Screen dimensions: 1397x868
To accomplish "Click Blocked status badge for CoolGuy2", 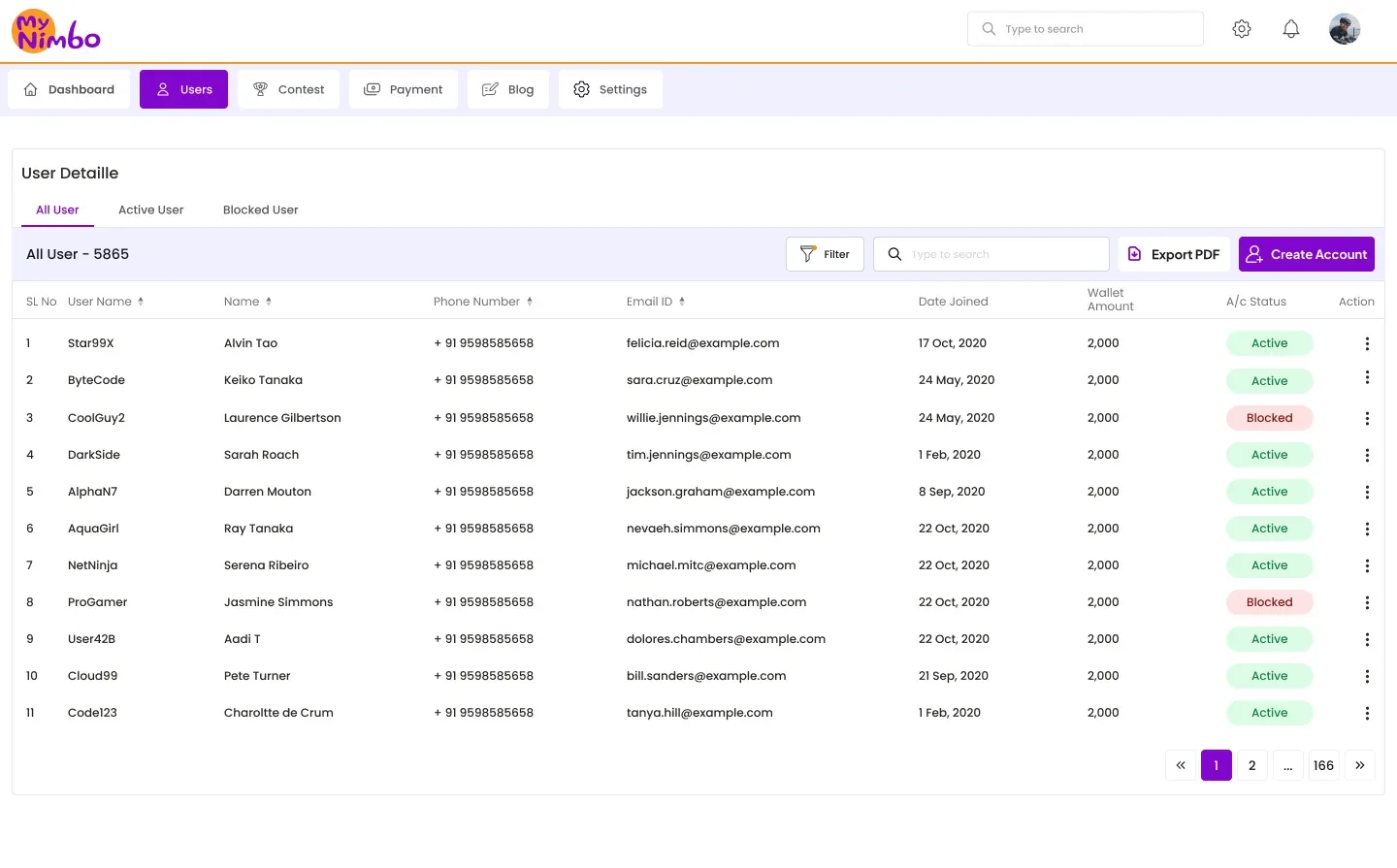I will coord(1270,418).
